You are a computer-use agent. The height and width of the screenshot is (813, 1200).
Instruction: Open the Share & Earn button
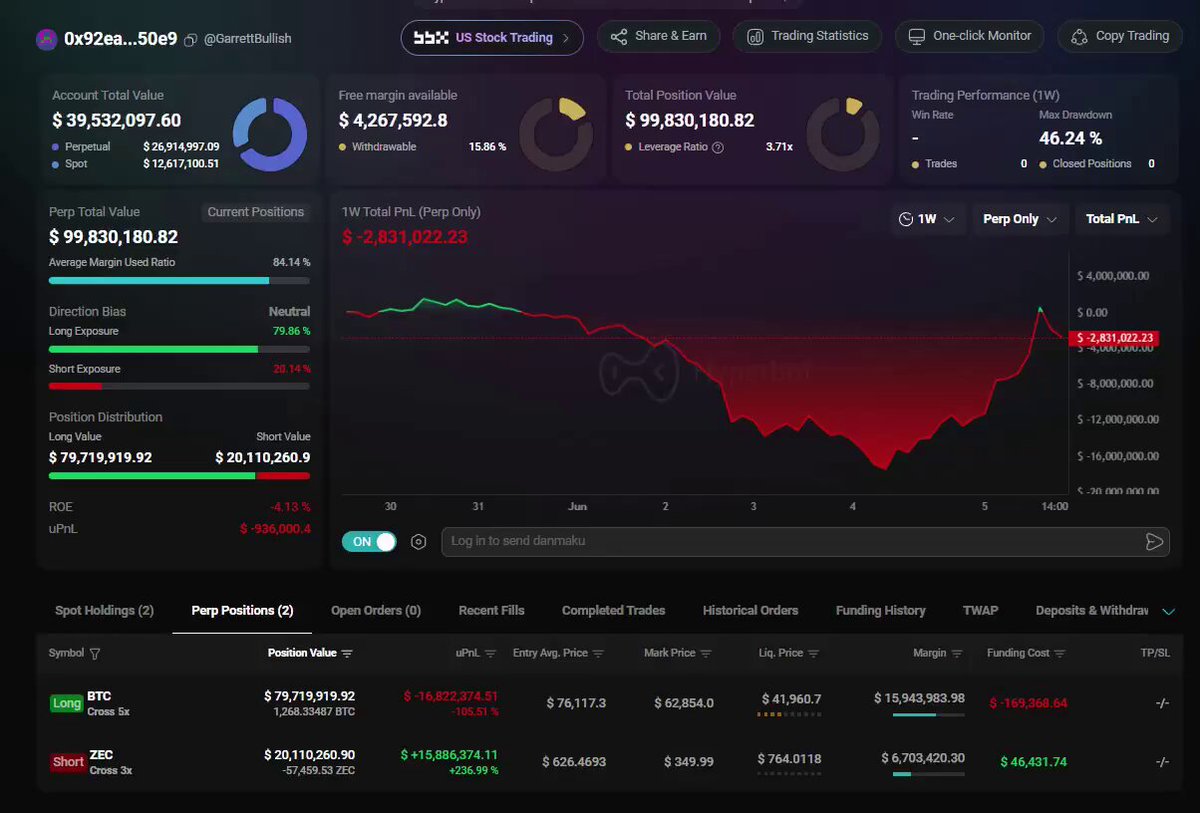coord(658,36)
